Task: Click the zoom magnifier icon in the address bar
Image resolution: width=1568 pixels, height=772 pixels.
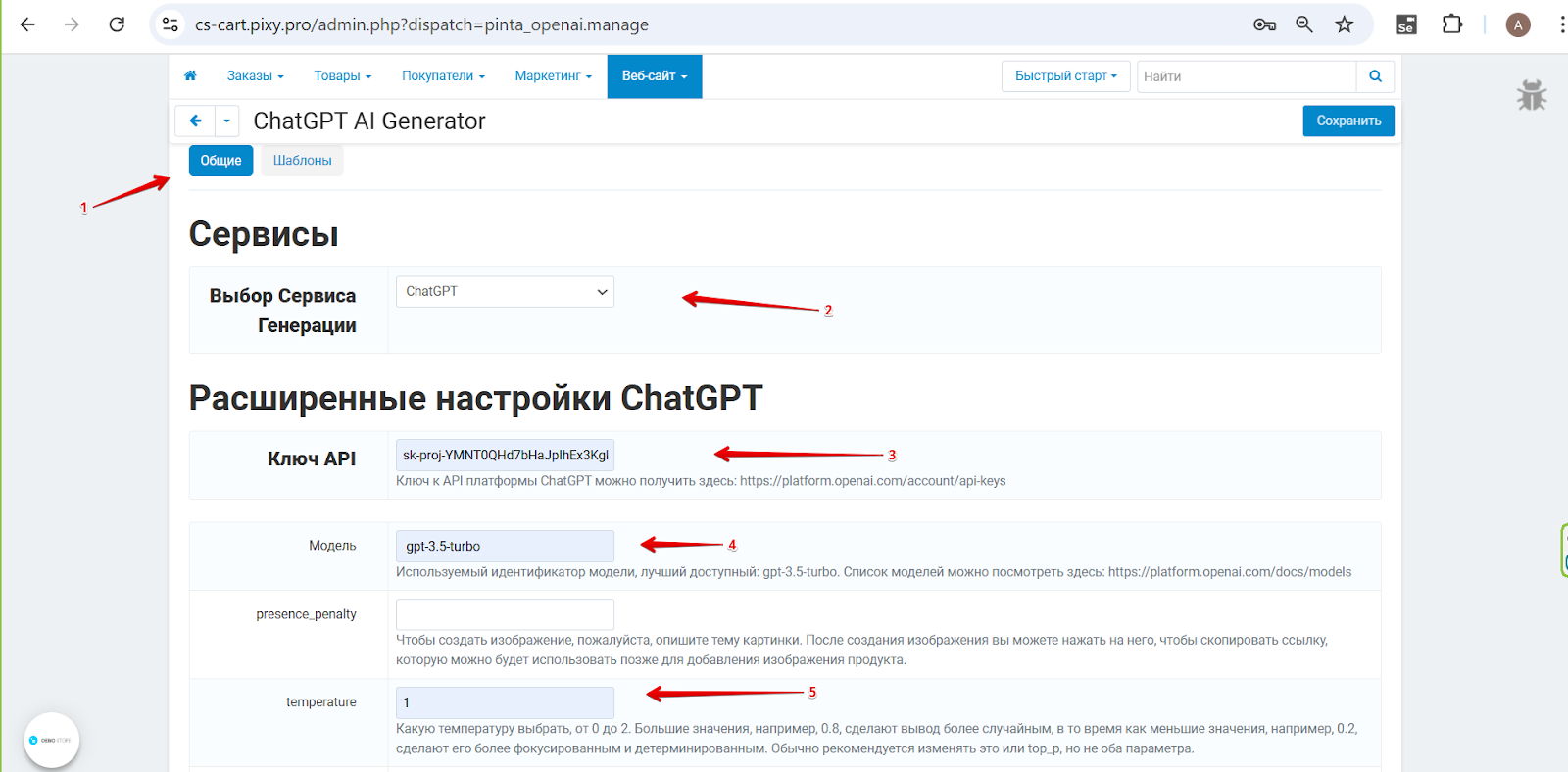Action: click(1304, 24)
